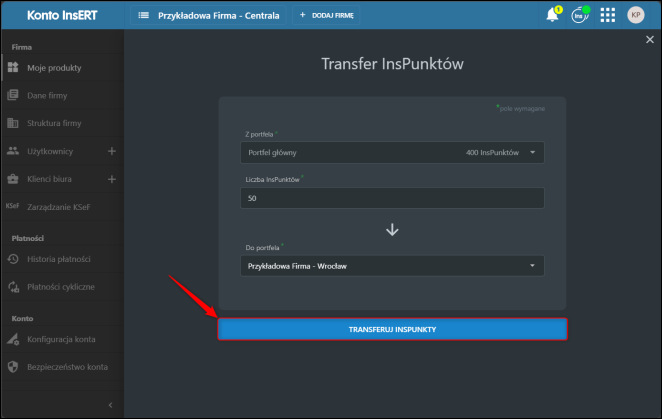The image size is (662, 419).
Task: Switch company via Przykładowa Firma - Centrala selector
Action: tap(209, 15)
